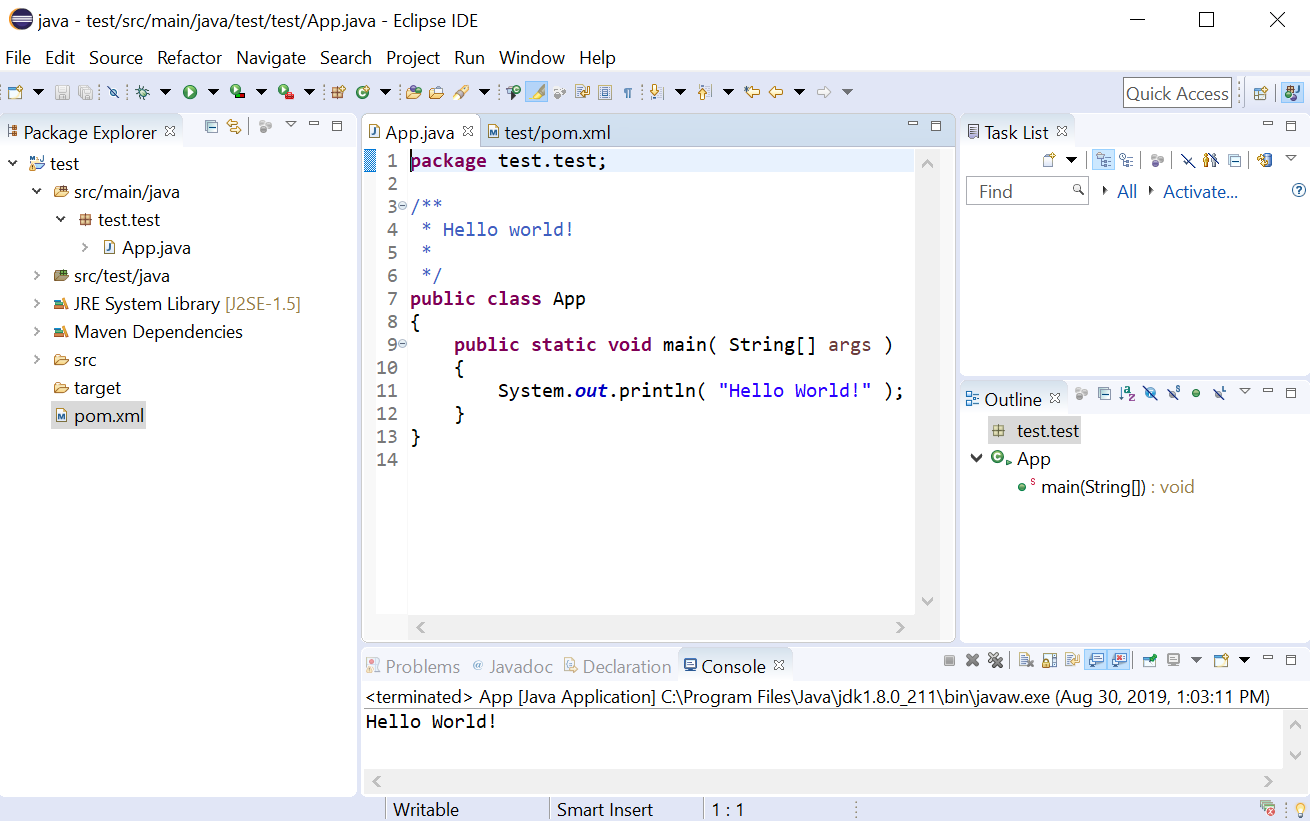Launch Debug mode from the toolbar

(x=143, y=91)
